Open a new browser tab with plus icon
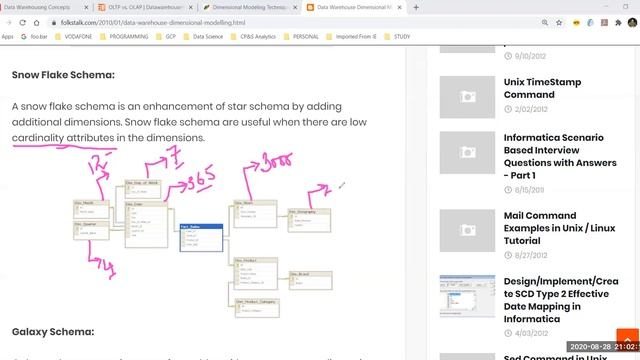This screenshot has height=360, width=640. click(x=416, y=7)
